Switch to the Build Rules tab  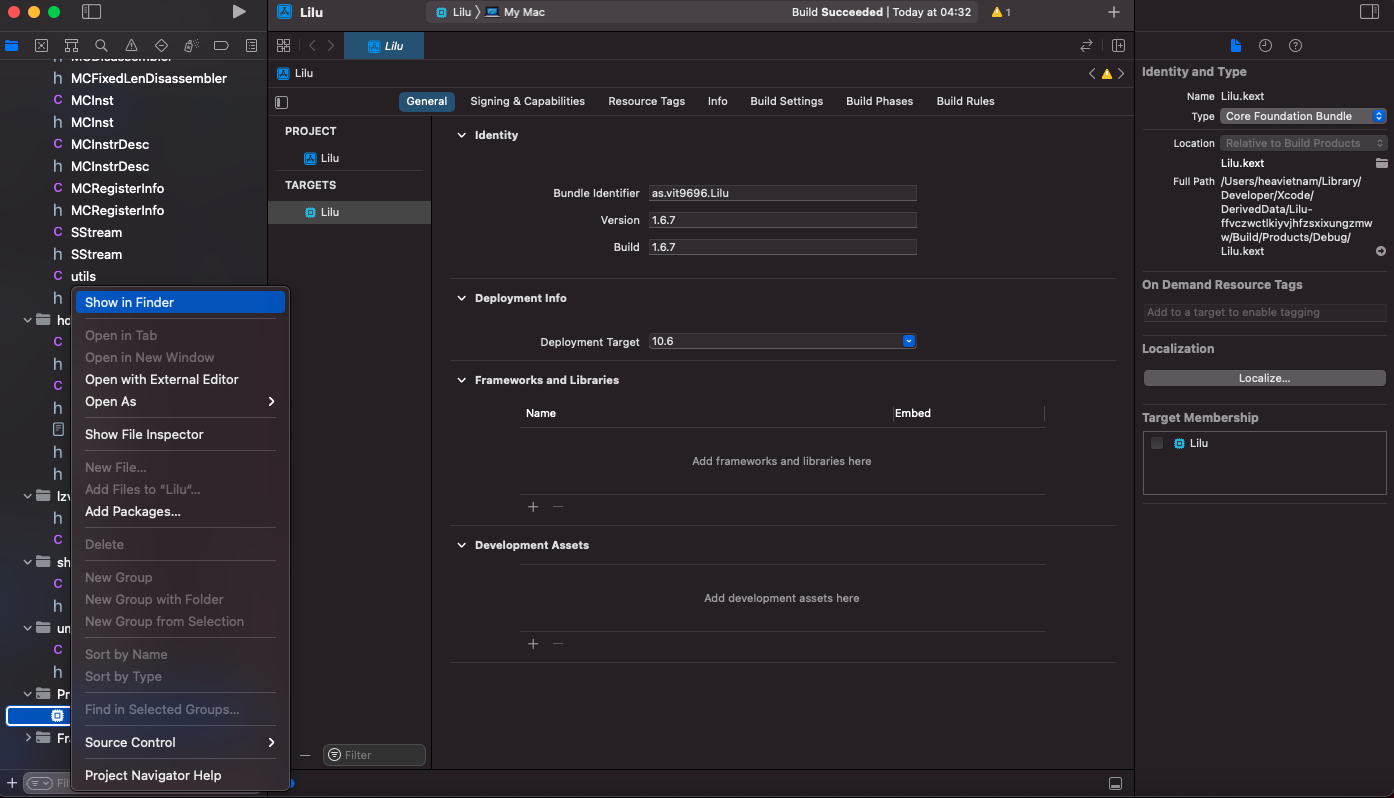tap(965, 101)
